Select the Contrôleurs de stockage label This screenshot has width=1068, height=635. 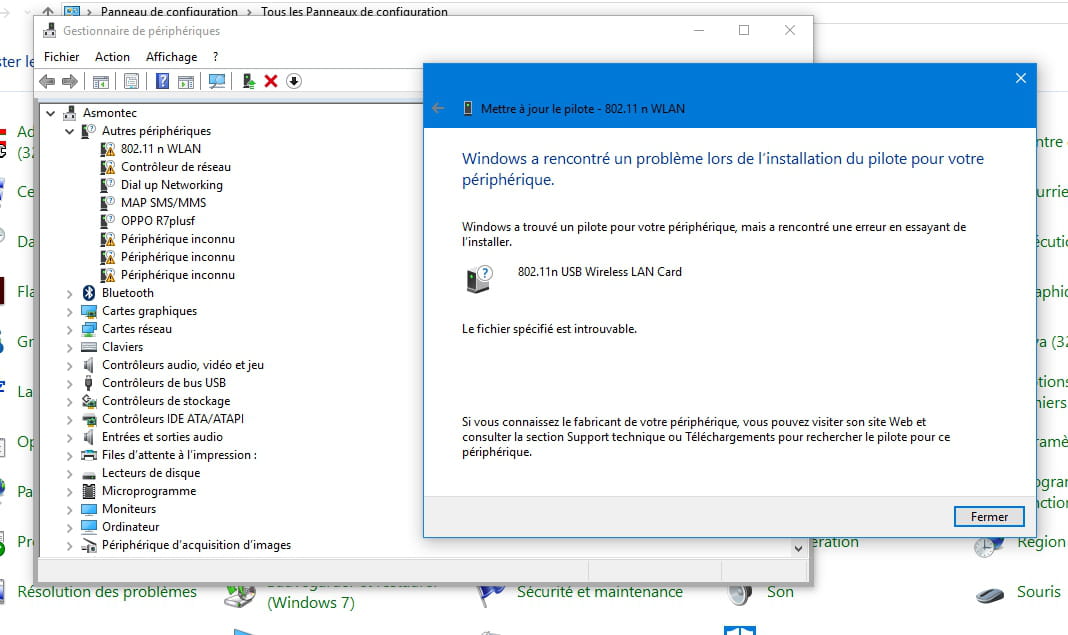pos(166,401)
